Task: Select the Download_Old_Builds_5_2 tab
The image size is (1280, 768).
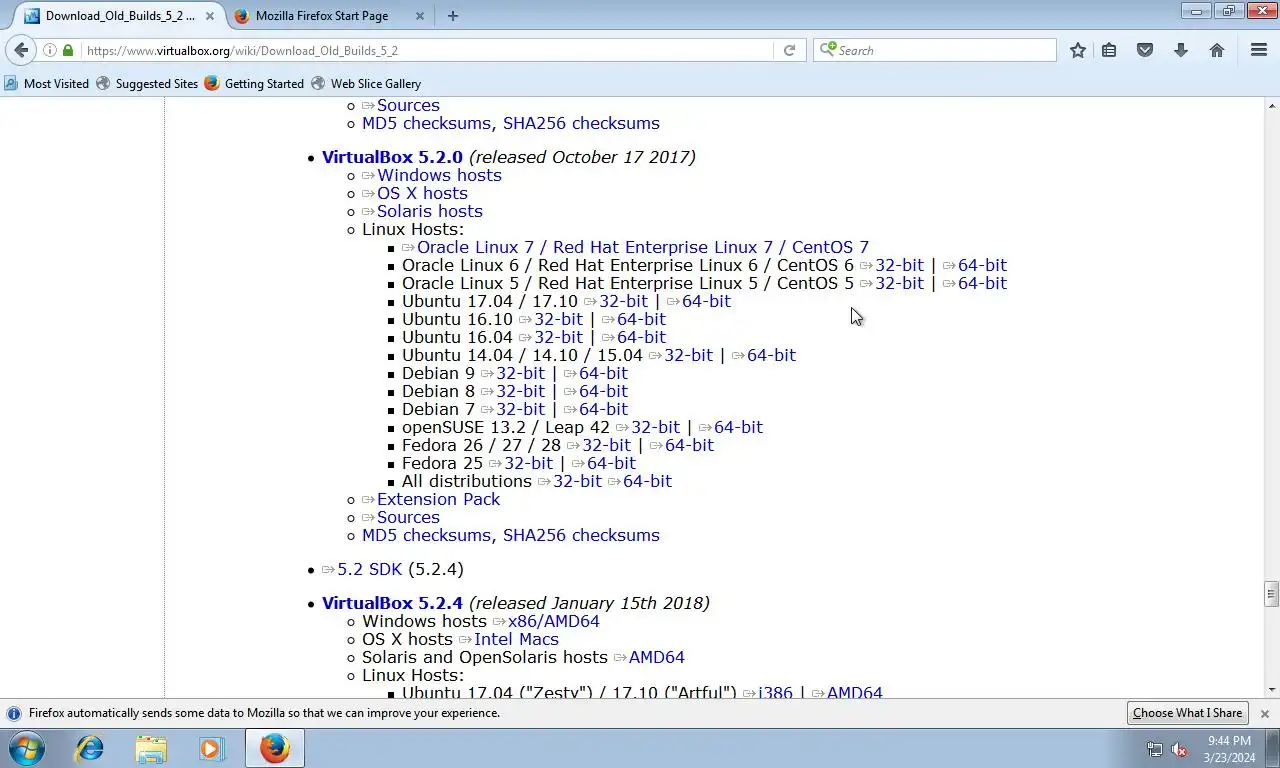Action: click(x=119, y=16)
